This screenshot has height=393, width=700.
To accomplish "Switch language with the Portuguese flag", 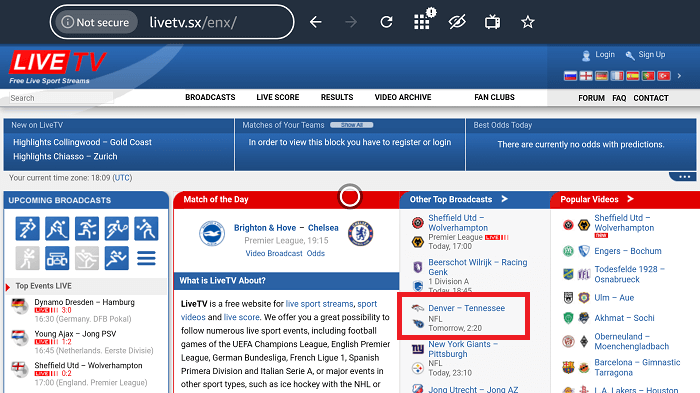I will (648, 76).
